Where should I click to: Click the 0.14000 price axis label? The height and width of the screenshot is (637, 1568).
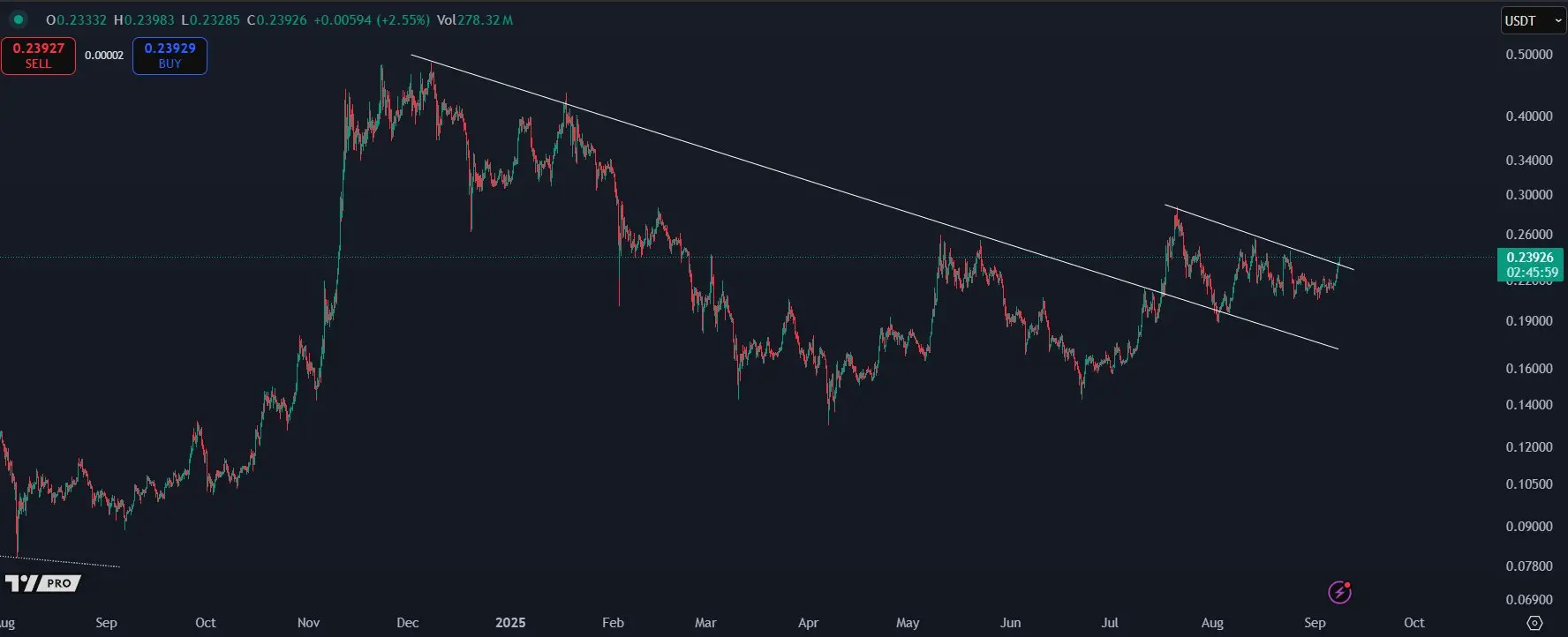tap(1529, 405)
